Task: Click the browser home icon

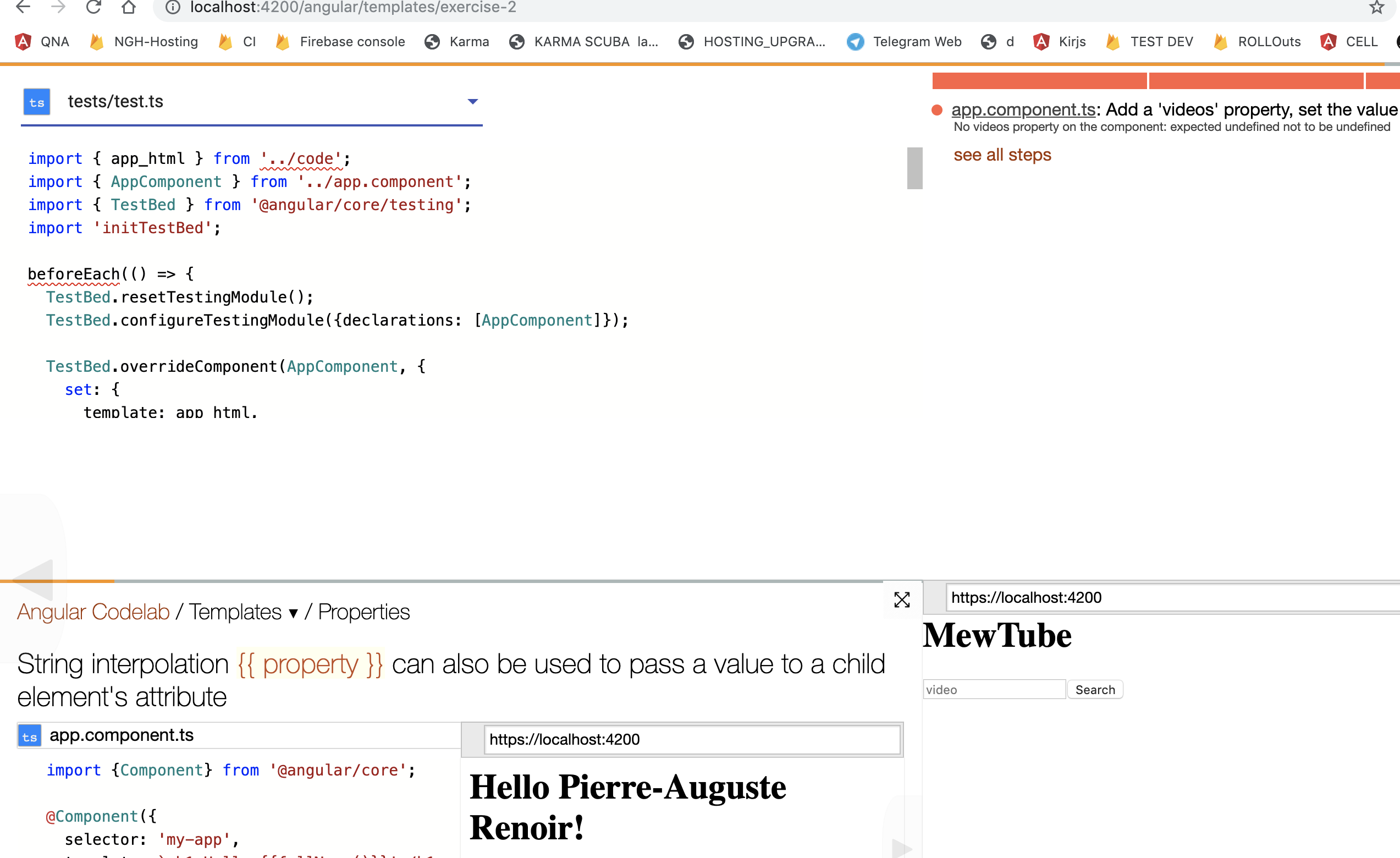Action: coord(129,7)
